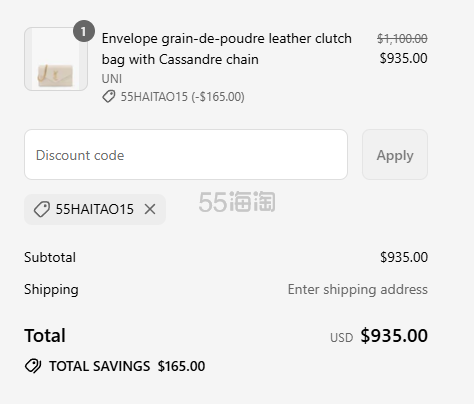Image resolution: width=474 pixels, height=404 pixels.
Task: Click the 55HAITAO15 (-$165.00) item discount text
Action: 182,97
